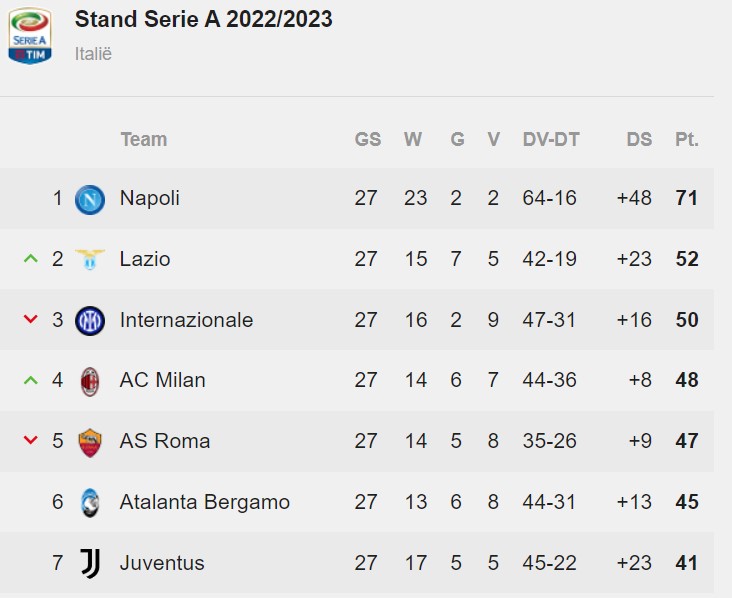Click the Napoli club crest
Viewport: 732px width, 598px height.
tap(90, 200)
